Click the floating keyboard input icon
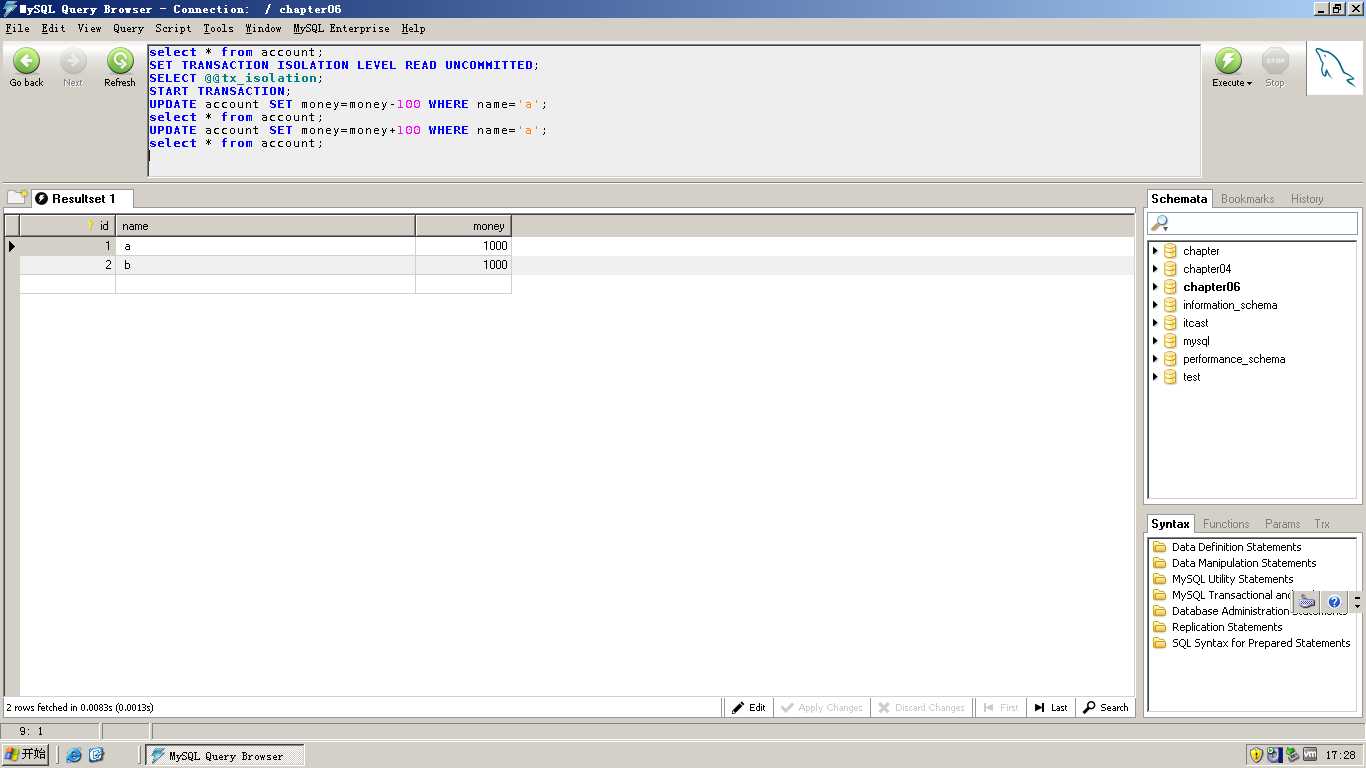 1307,602
